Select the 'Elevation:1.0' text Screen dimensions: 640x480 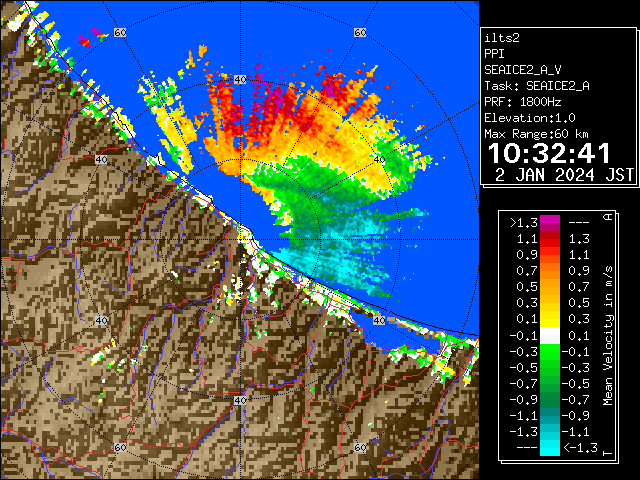[529, 118]
